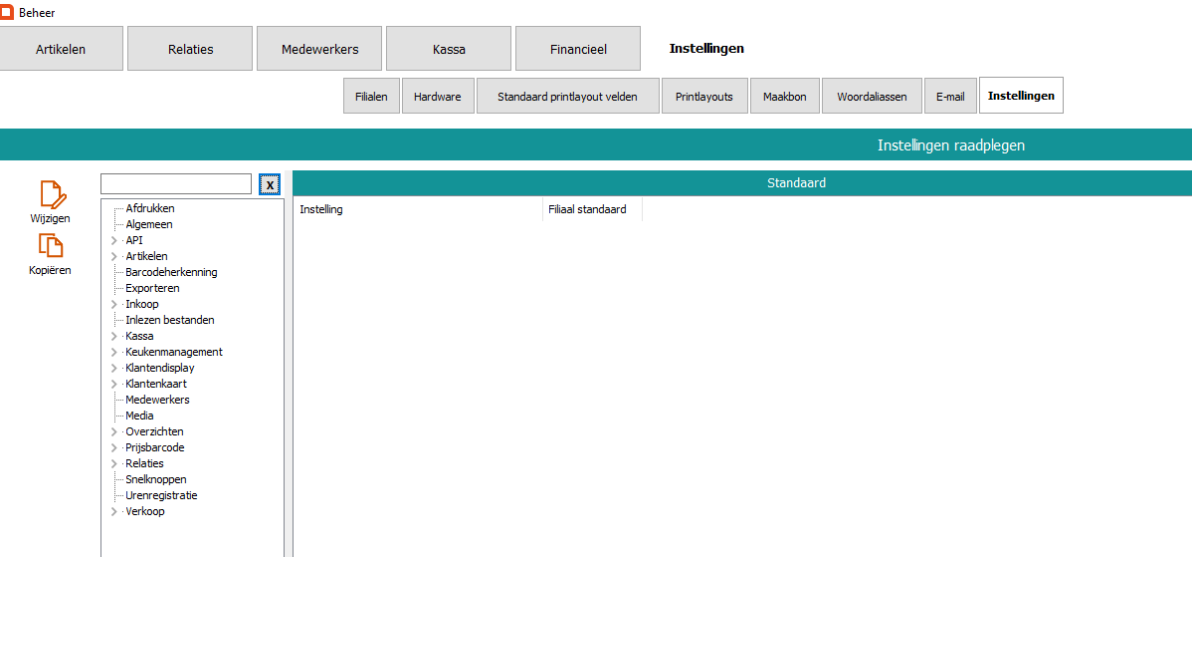Clear search with the X button
This screenshot has width=1192, height=645.
(270, 185)
